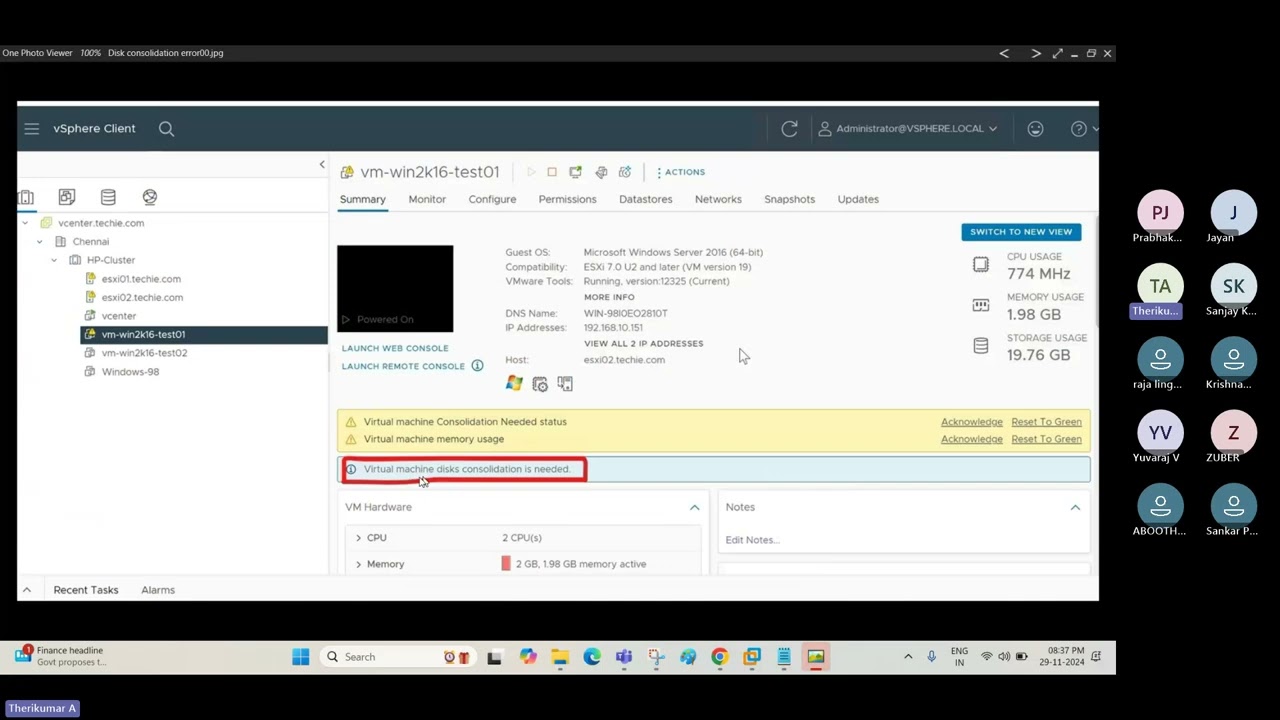The height and width of the screenshot is (720, 1280).
Task: Open the Permissions tab
Action: point(567,199)
